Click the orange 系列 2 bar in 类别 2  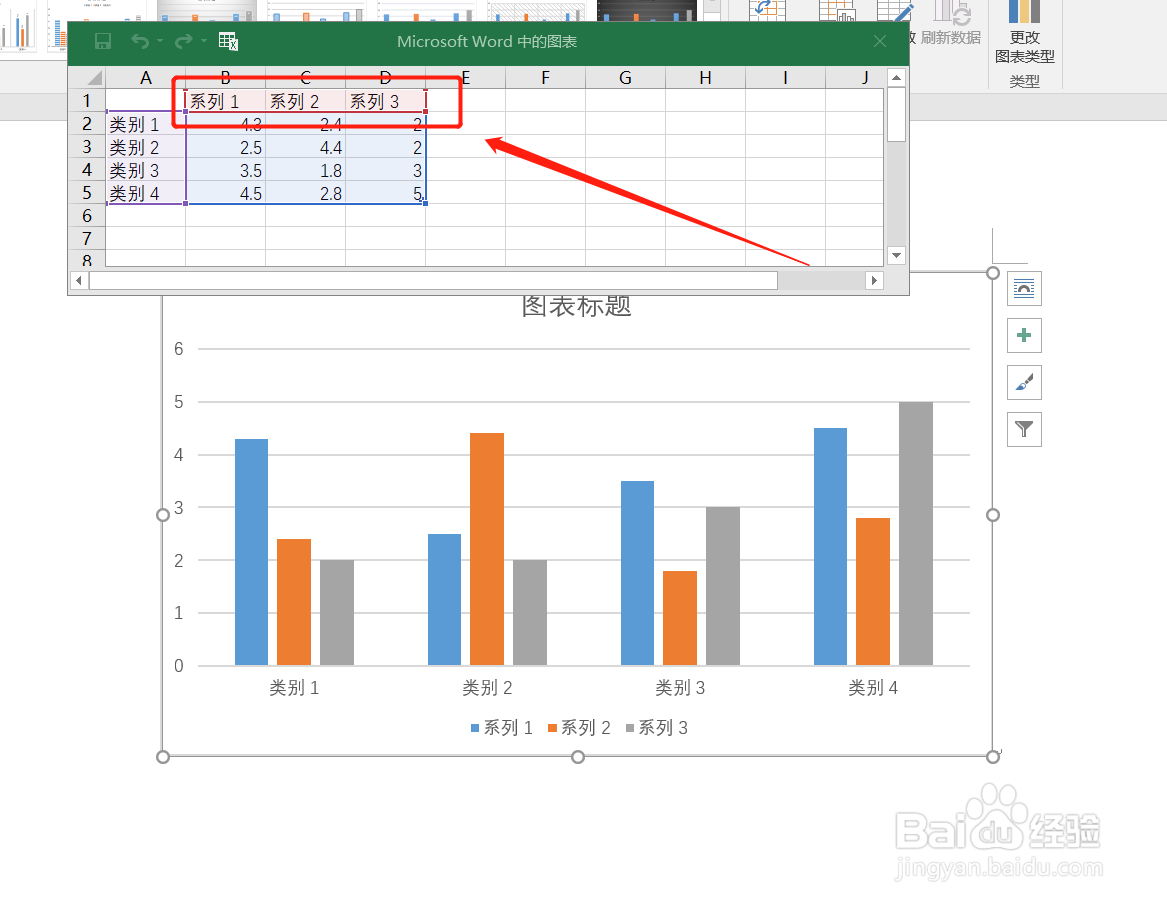(x=487, y=549)
